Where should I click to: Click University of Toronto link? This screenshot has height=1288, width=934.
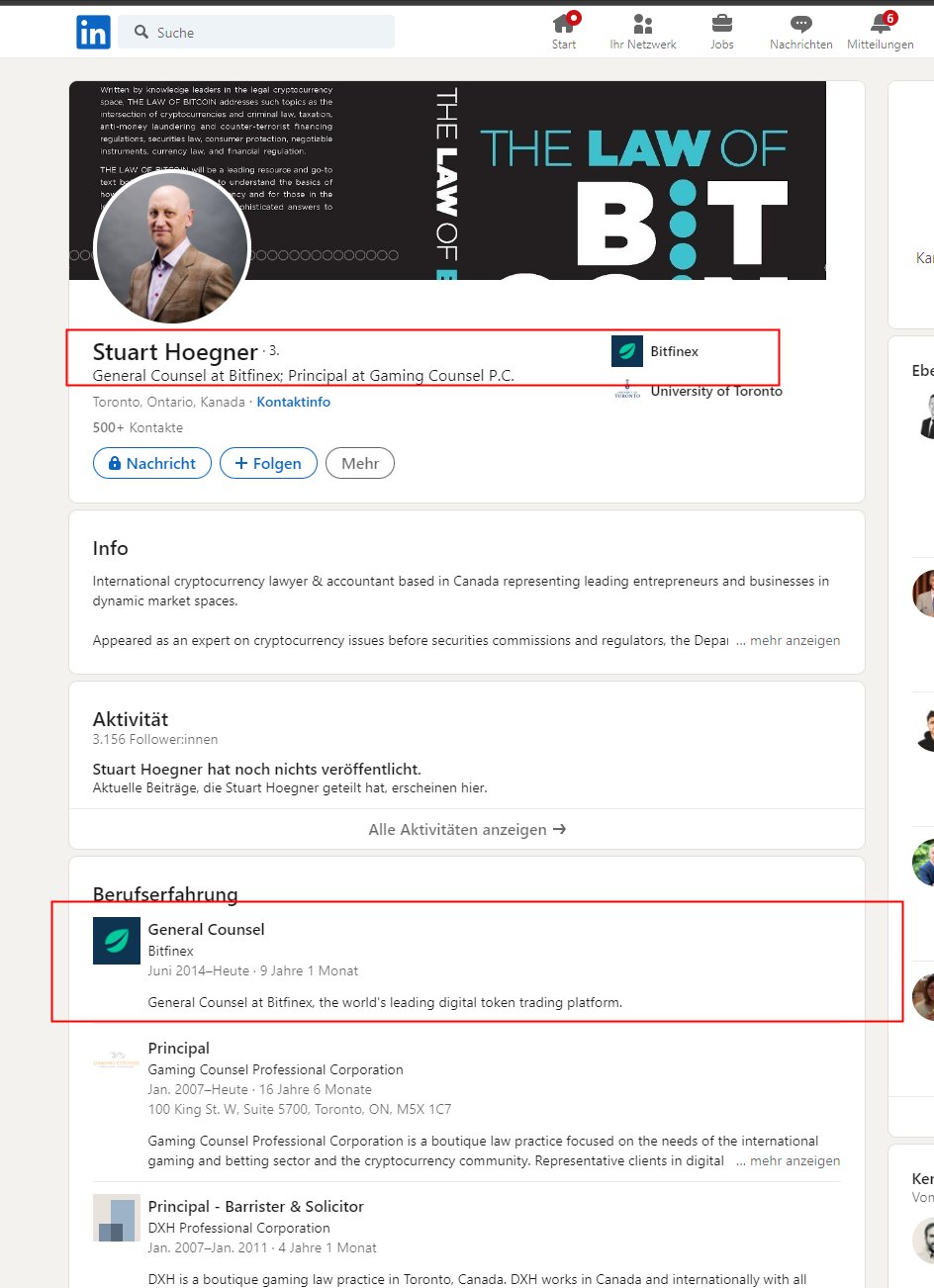tap(716, 391)
